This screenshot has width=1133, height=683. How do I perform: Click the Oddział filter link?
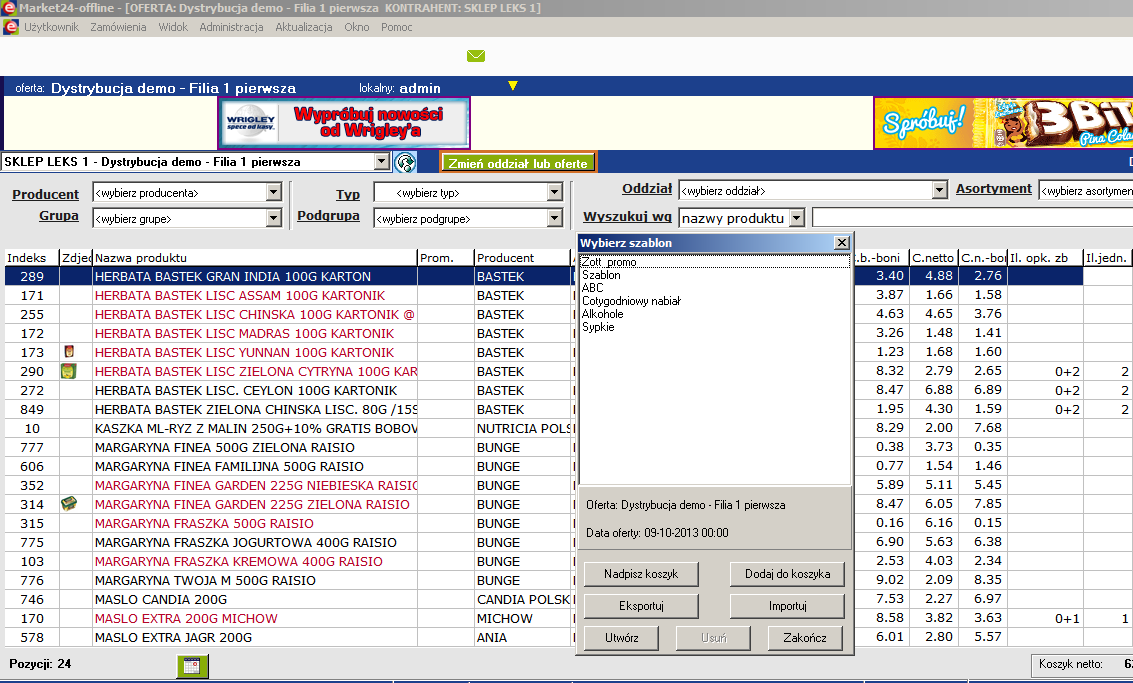click(x=647, y=189)
